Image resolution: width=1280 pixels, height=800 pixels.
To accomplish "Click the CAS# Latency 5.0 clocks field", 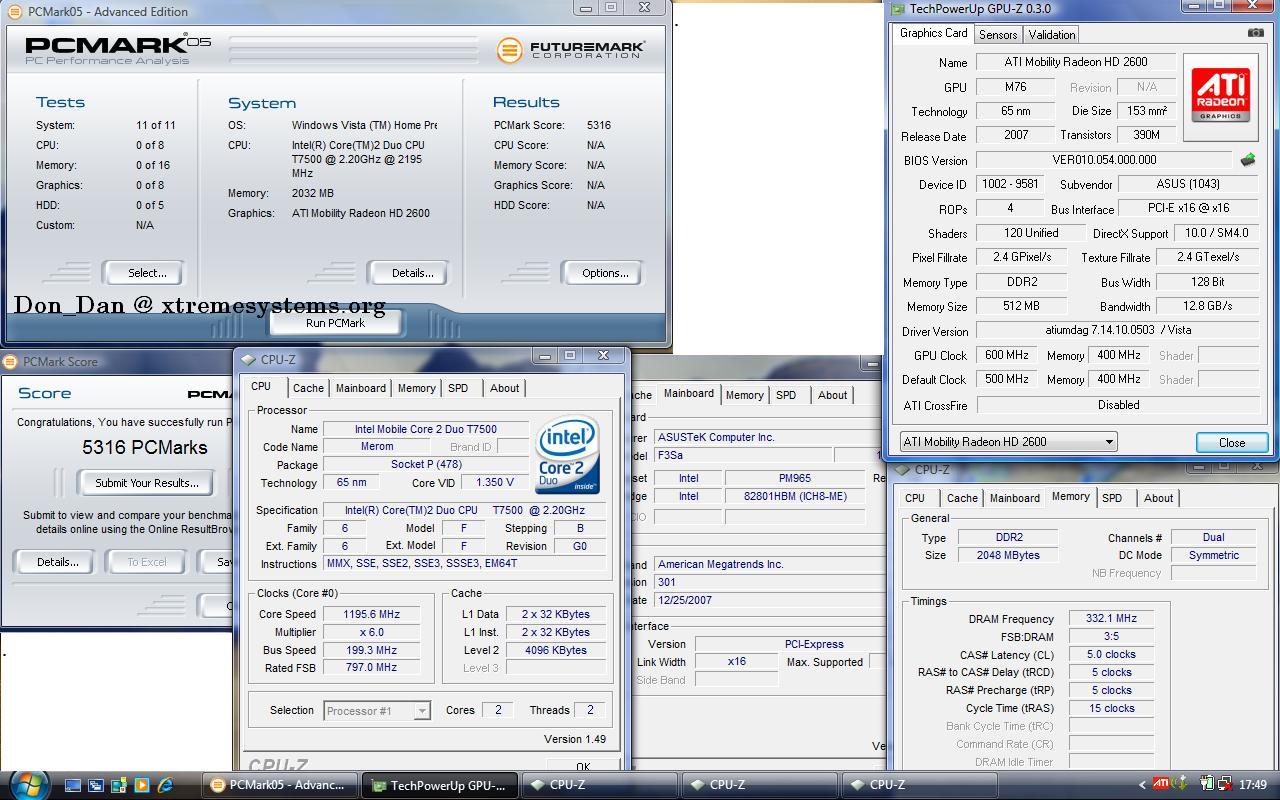I will 1111,655.
